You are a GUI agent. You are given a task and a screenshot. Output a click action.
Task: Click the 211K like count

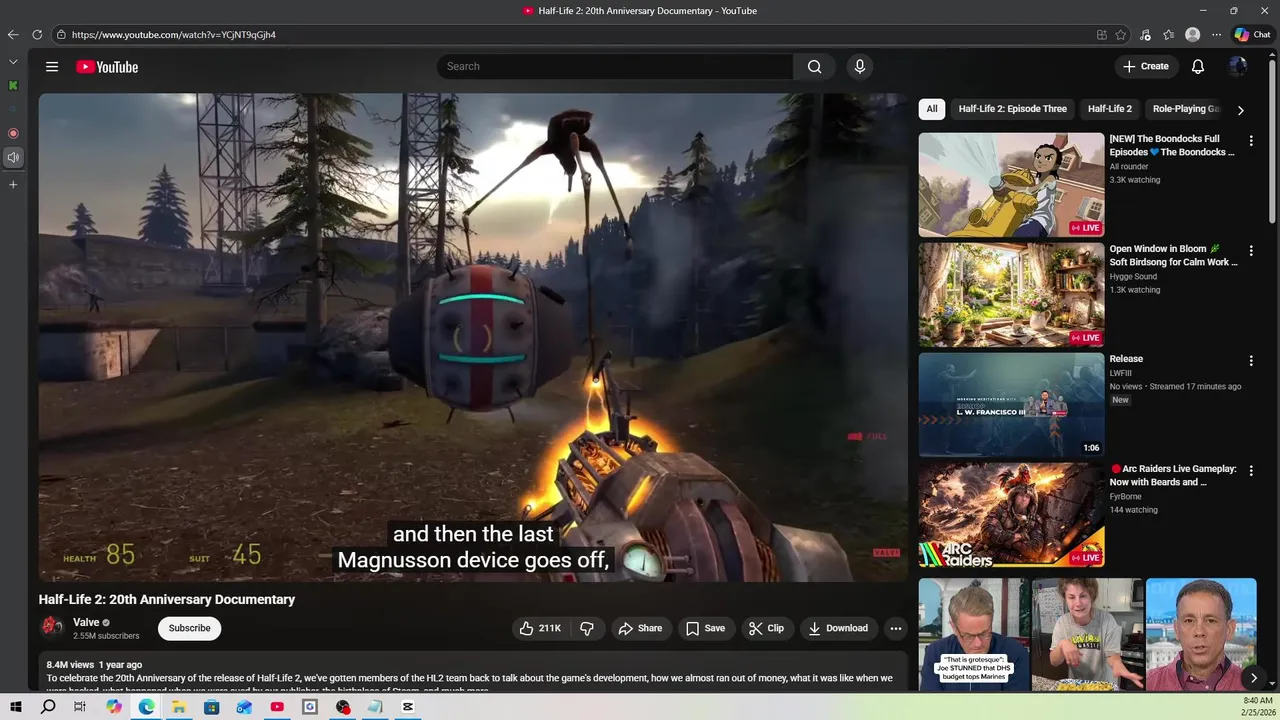pos(550,628)
